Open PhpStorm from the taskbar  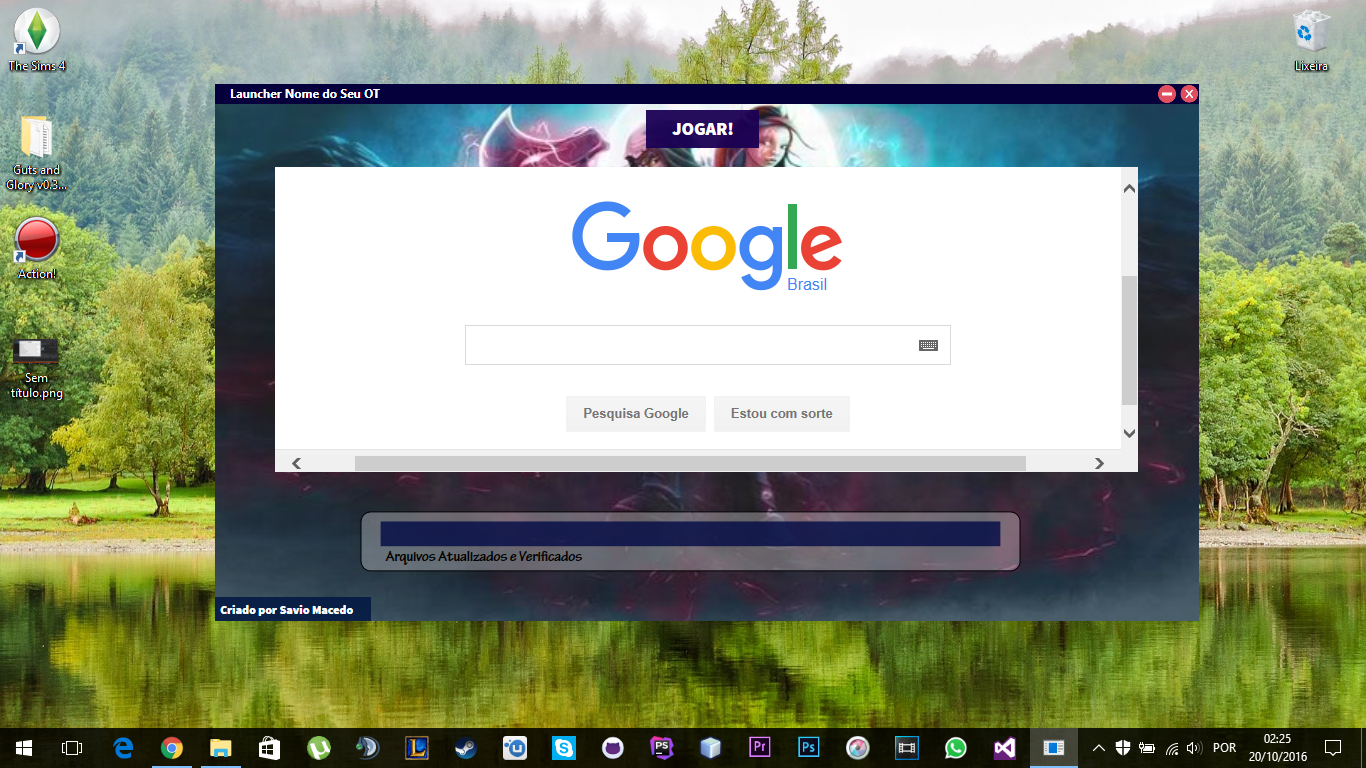[x=662, y=747]
